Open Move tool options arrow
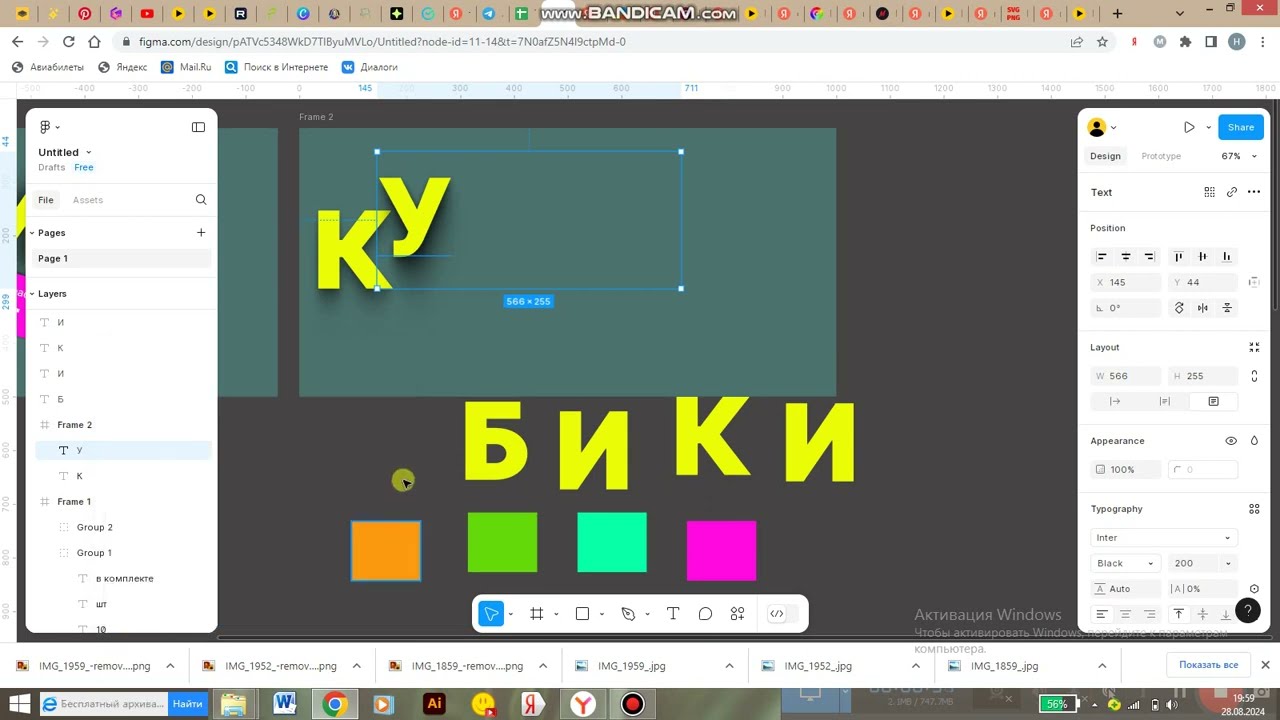The width and height of the screenshot is (1280, 720). [510, 615]
